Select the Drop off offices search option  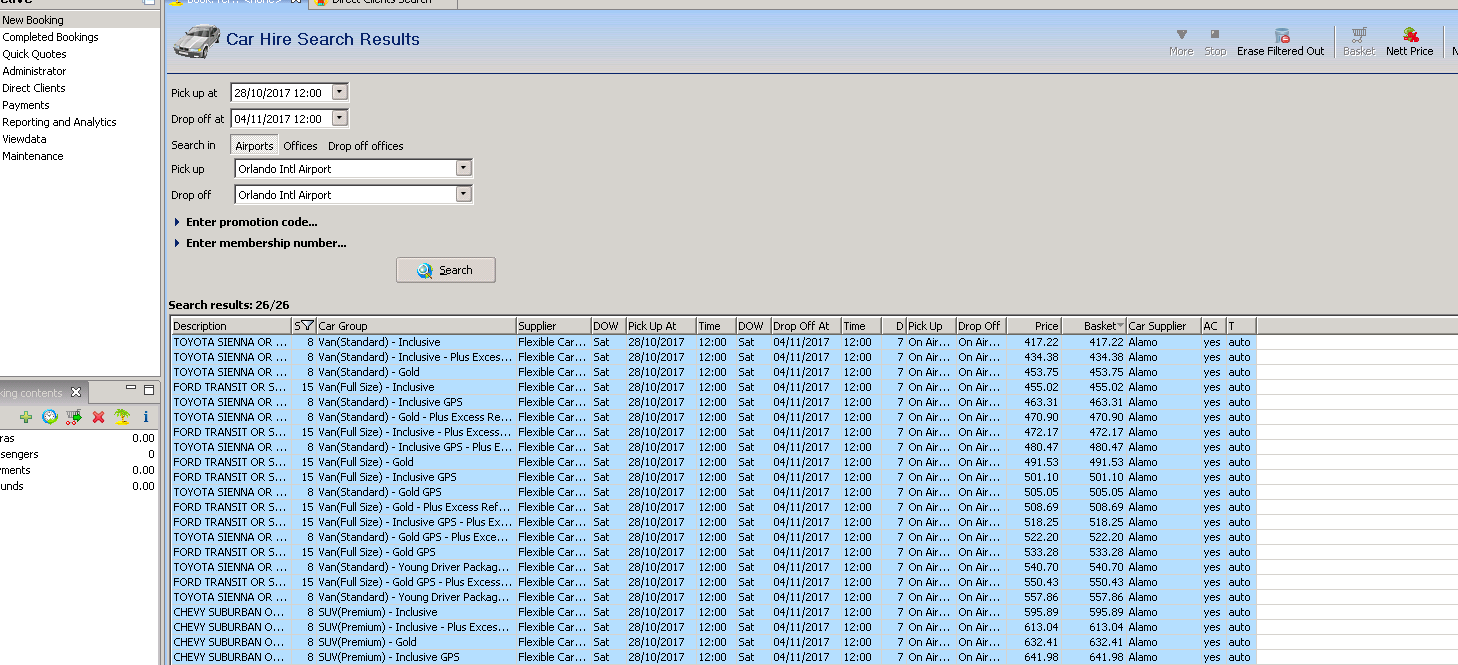[x=366, y=146]
